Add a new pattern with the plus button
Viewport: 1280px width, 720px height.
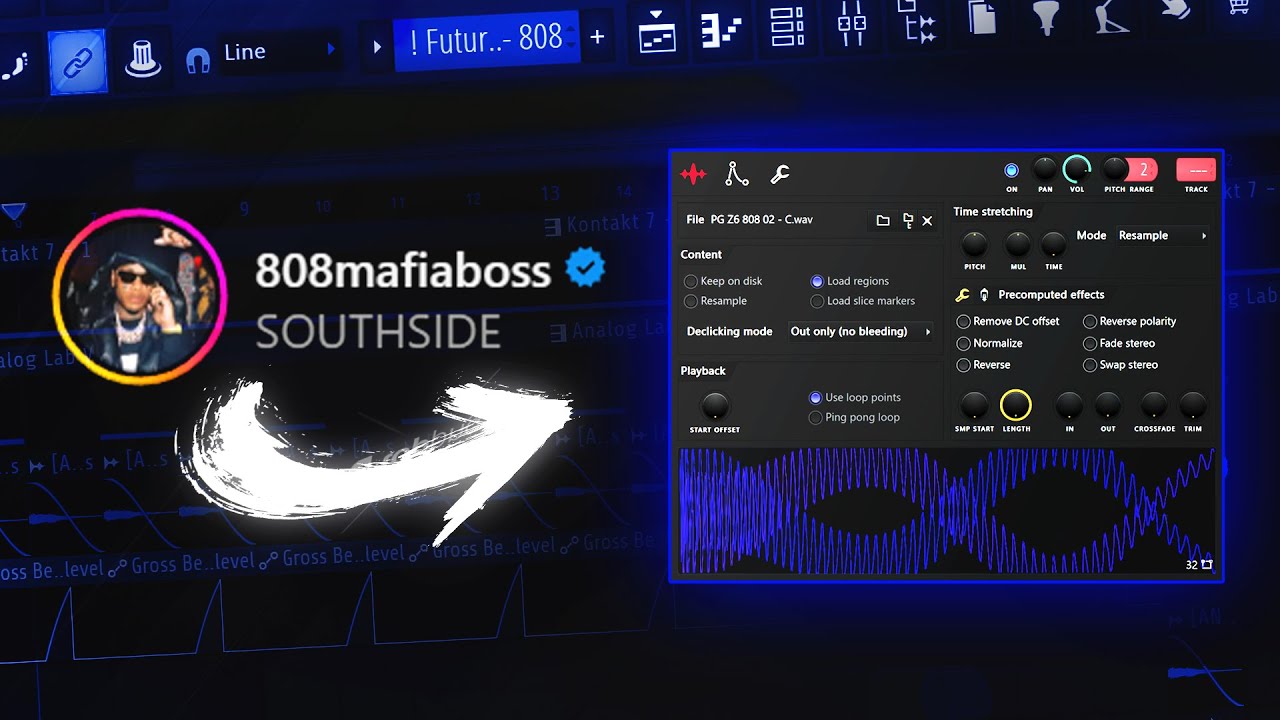pyautogui.click(x=597, y=37)
